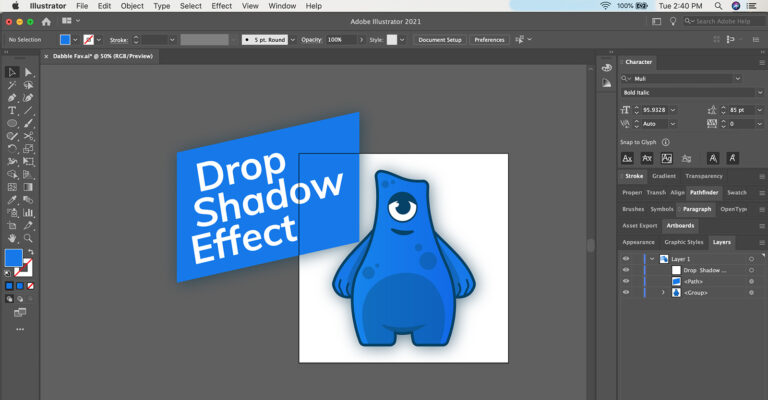Hide the Drop Shadow layer item
The width and height of the screenshot is (768, 400).
[x=626, y=270]
